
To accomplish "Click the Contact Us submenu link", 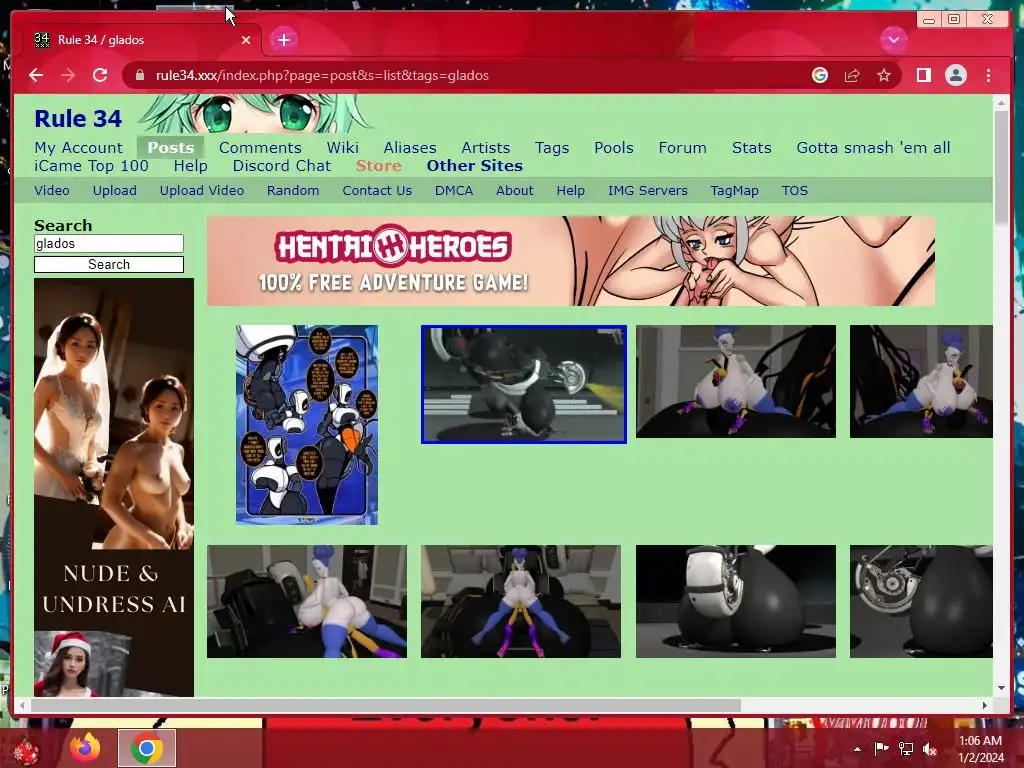I will coord(377,191).
